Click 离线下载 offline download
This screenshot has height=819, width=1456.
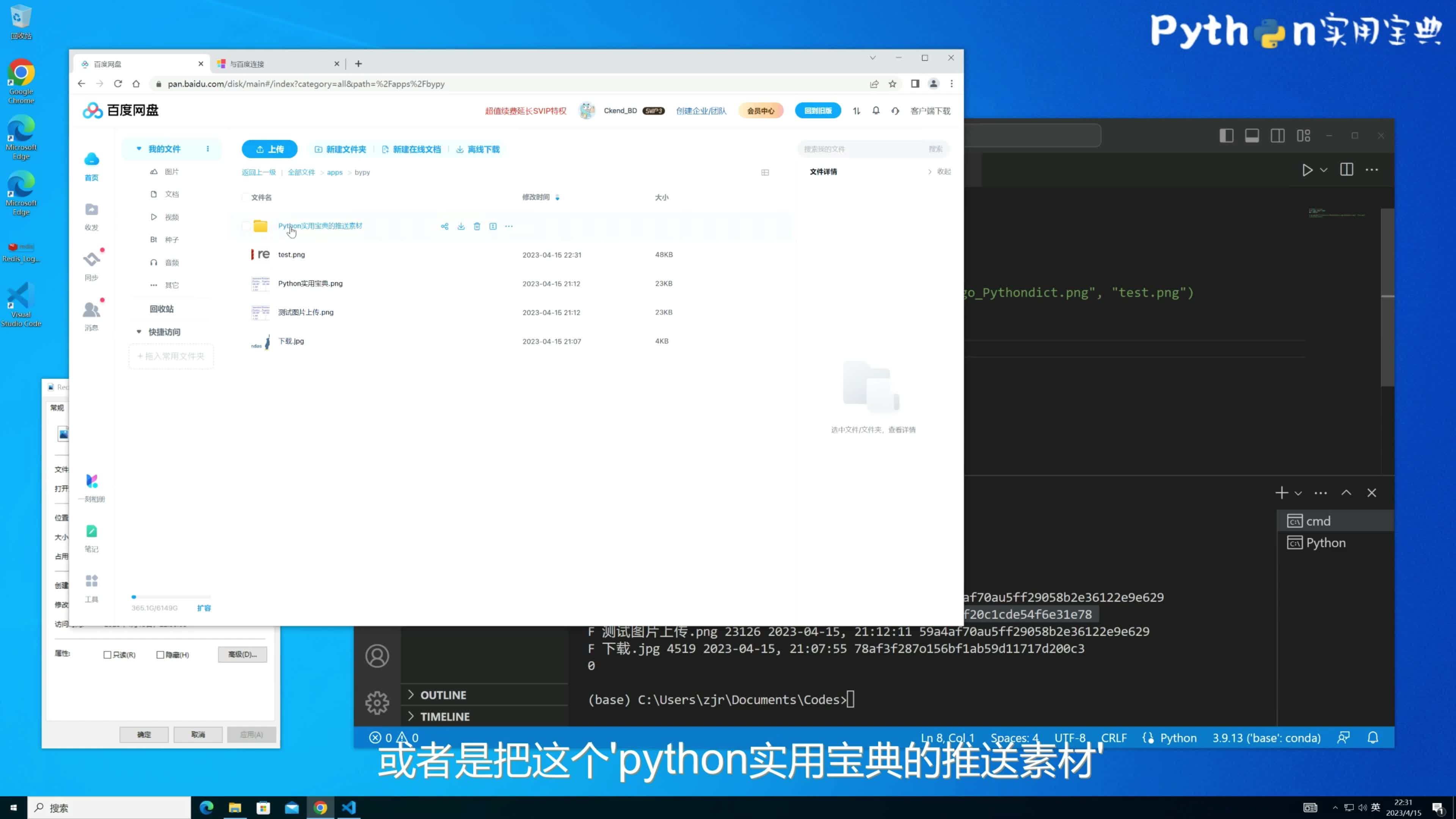478,149
